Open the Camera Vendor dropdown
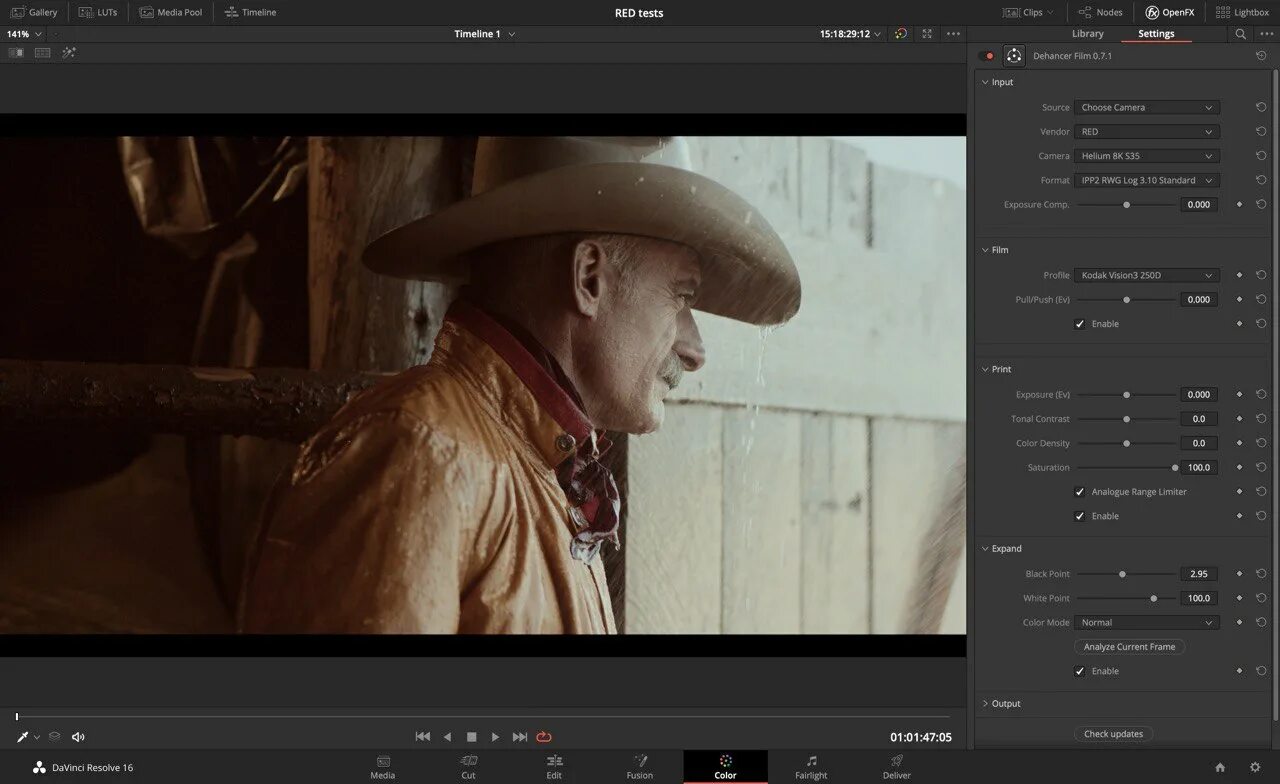 1146,131
